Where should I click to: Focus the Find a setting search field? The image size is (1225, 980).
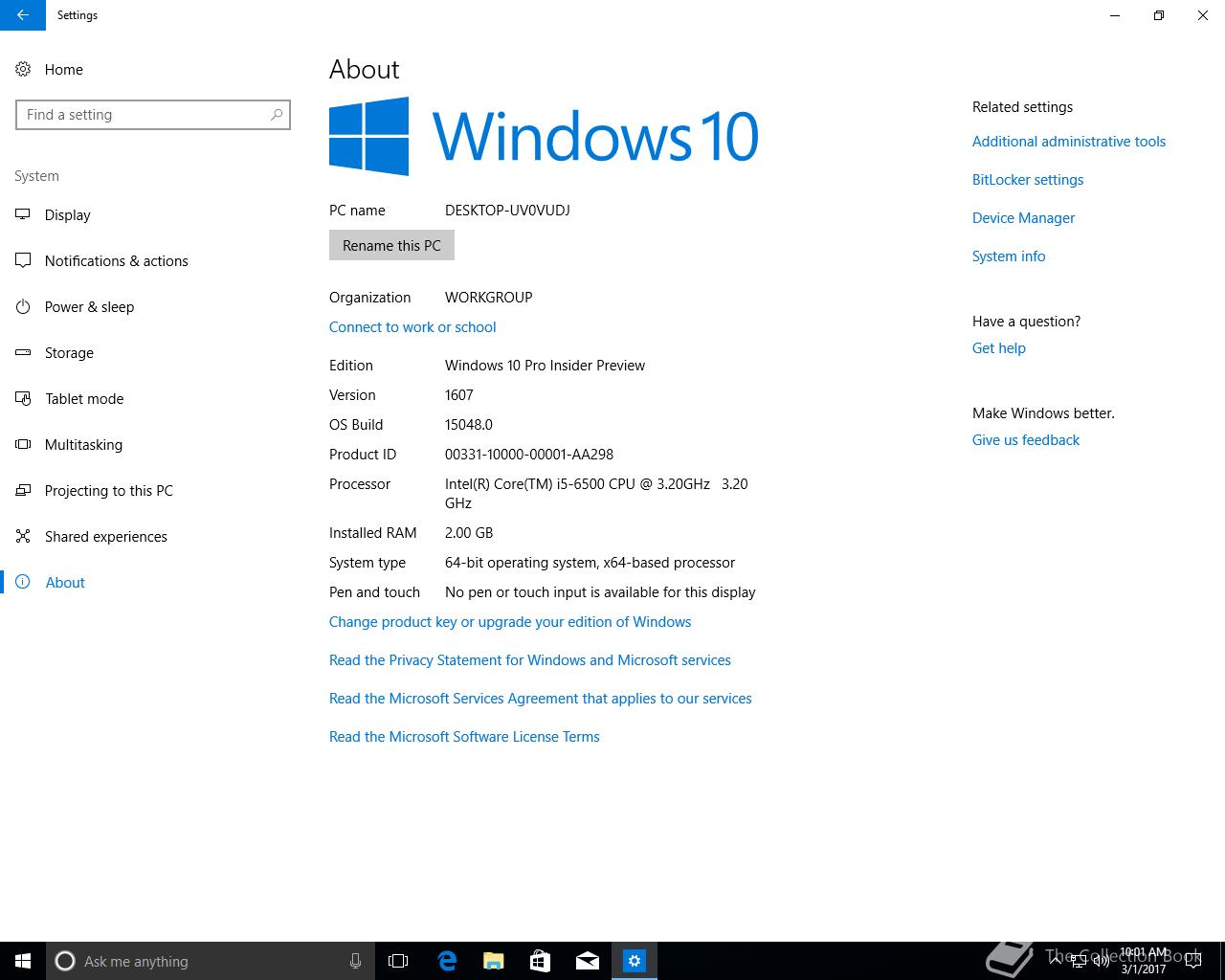pyautogui.click(x=153, y=115)
